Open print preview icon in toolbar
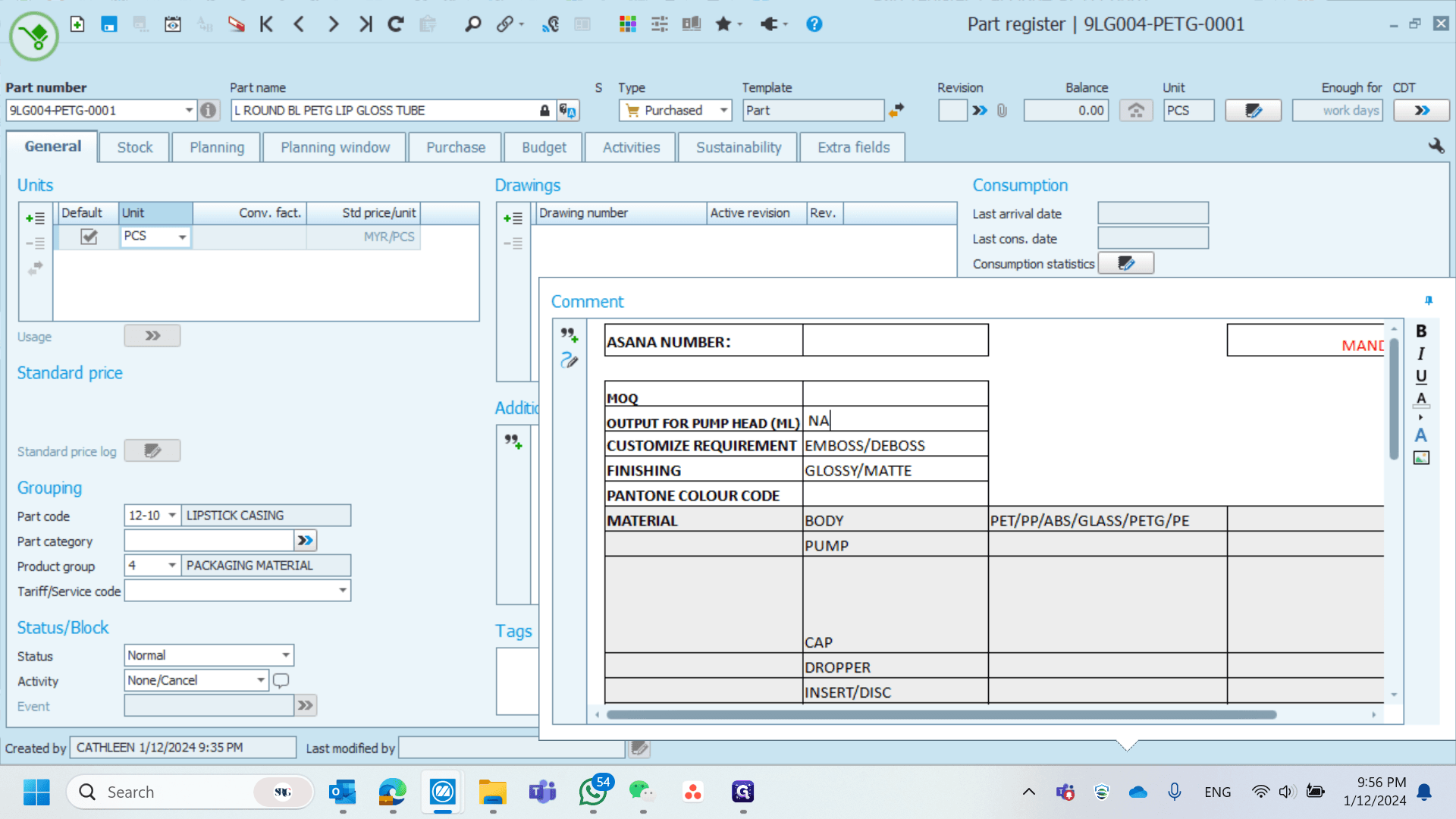 tap(173, 24)
